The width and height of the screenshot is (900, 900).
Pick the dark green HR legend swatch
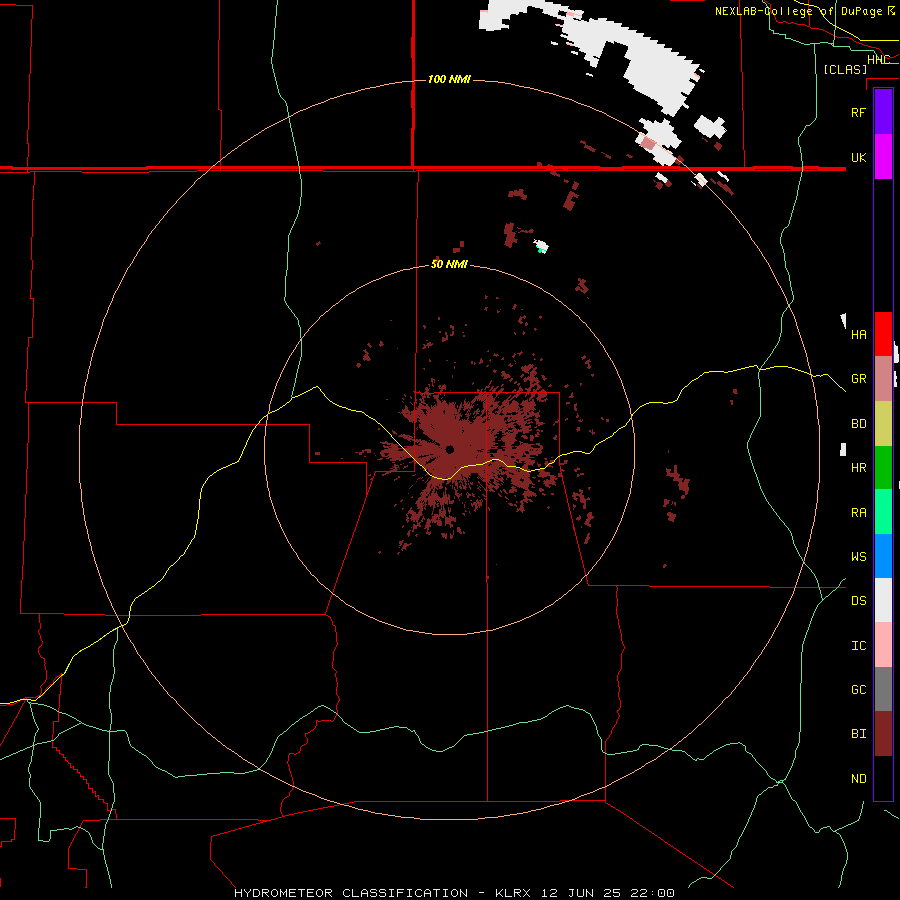(x=883, y=468)
